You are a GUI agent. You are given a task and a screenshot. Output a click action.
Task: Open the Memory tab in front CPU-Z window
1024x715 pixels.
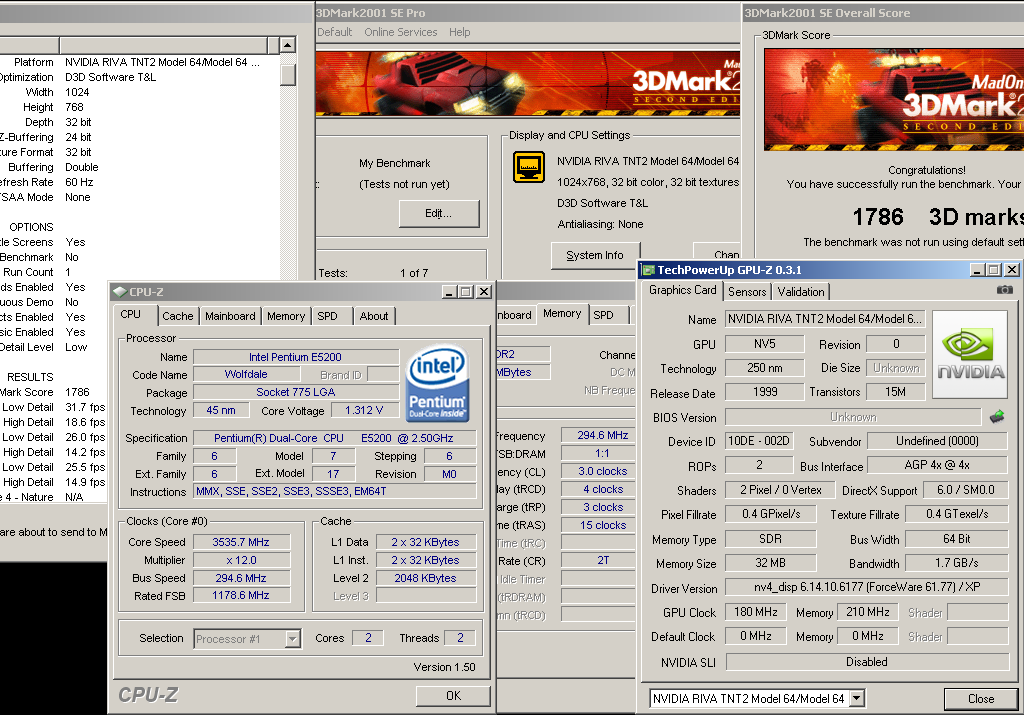pos(285,316)
